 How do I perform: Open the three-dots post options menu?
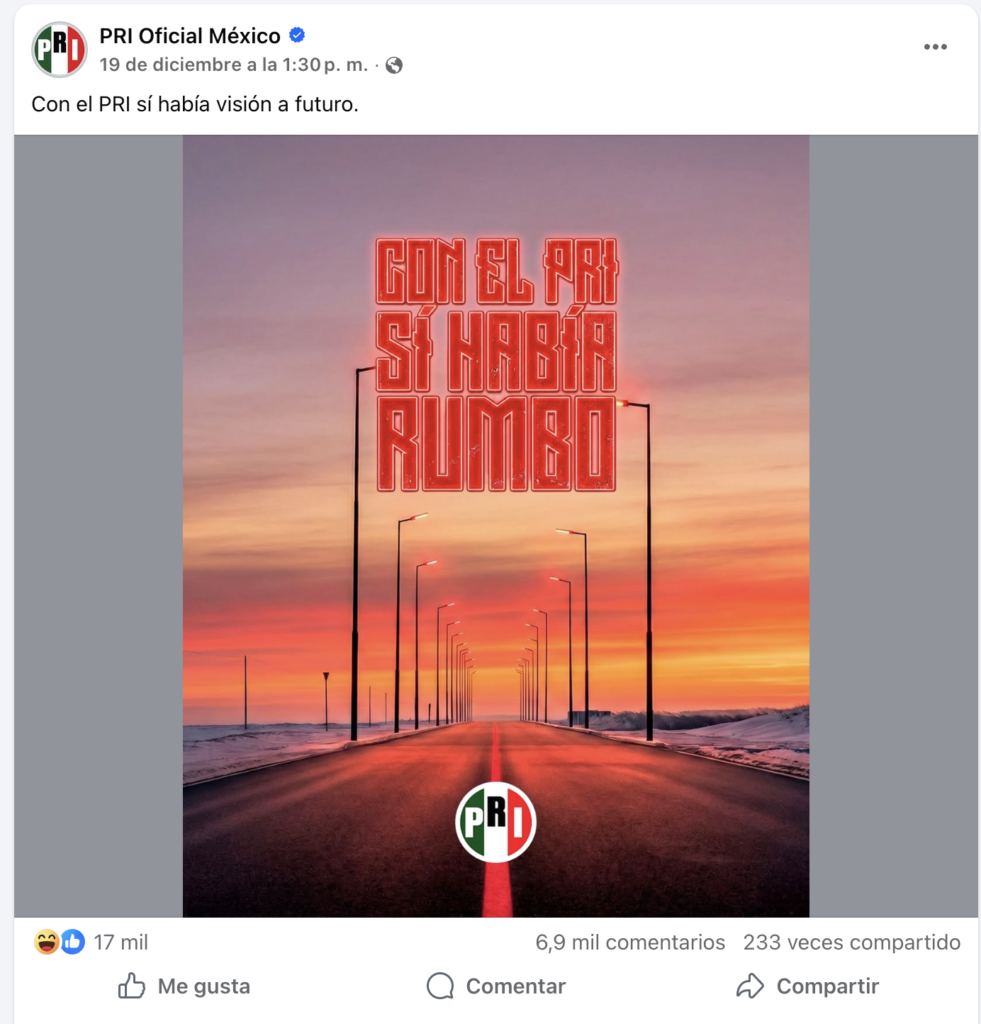click(x=935, y=47)
